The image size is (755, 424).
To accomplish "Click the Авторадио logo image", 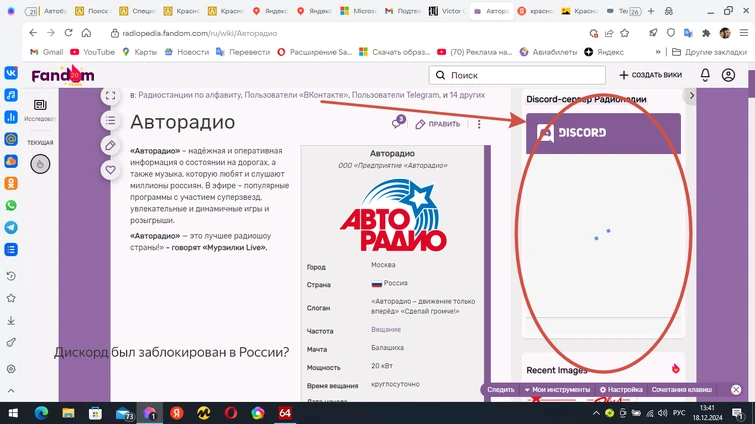I will click(393, 215).
